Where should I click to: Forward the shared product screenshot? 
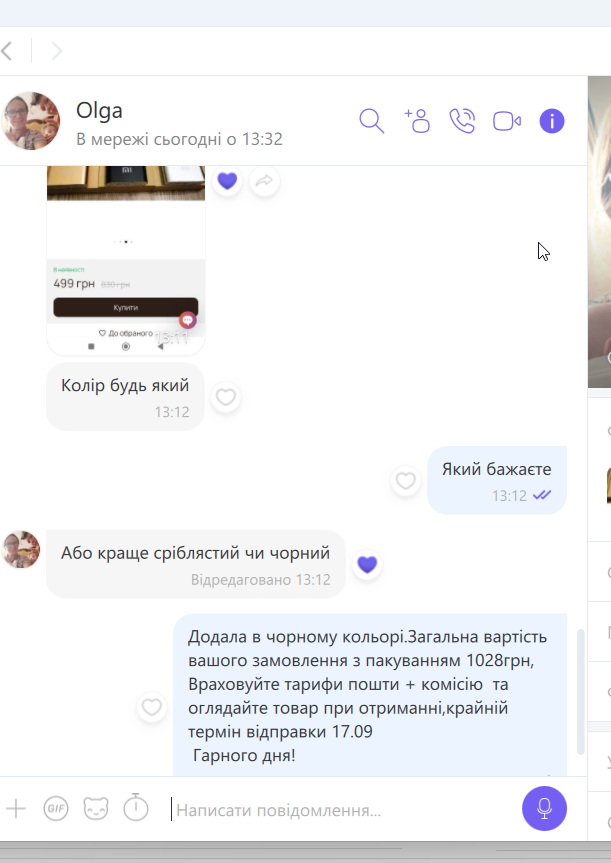pyautogui.click(x=264, y=181)
